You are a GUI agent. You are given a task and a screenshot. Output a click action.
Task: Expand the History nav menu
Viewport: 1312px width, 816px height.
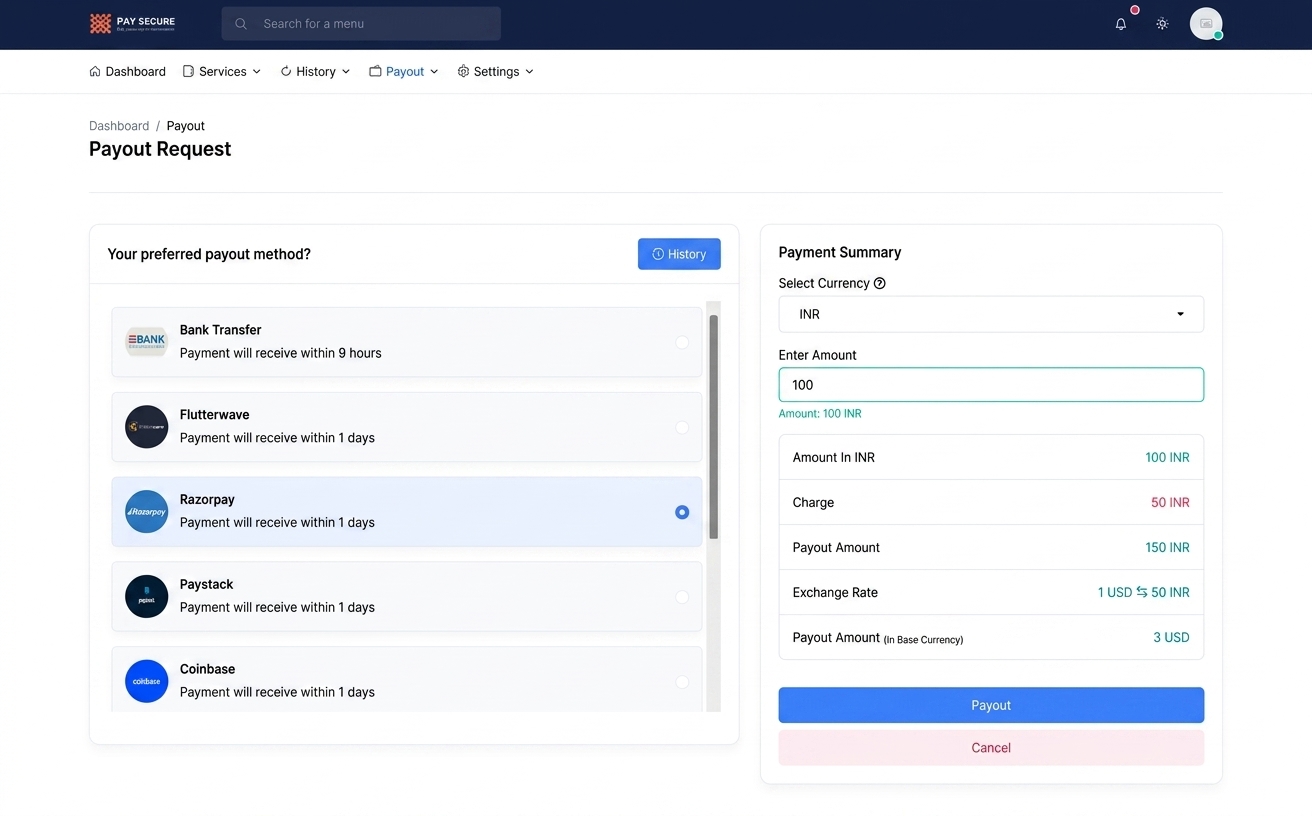pyautogui.click(x=315, y=72)
